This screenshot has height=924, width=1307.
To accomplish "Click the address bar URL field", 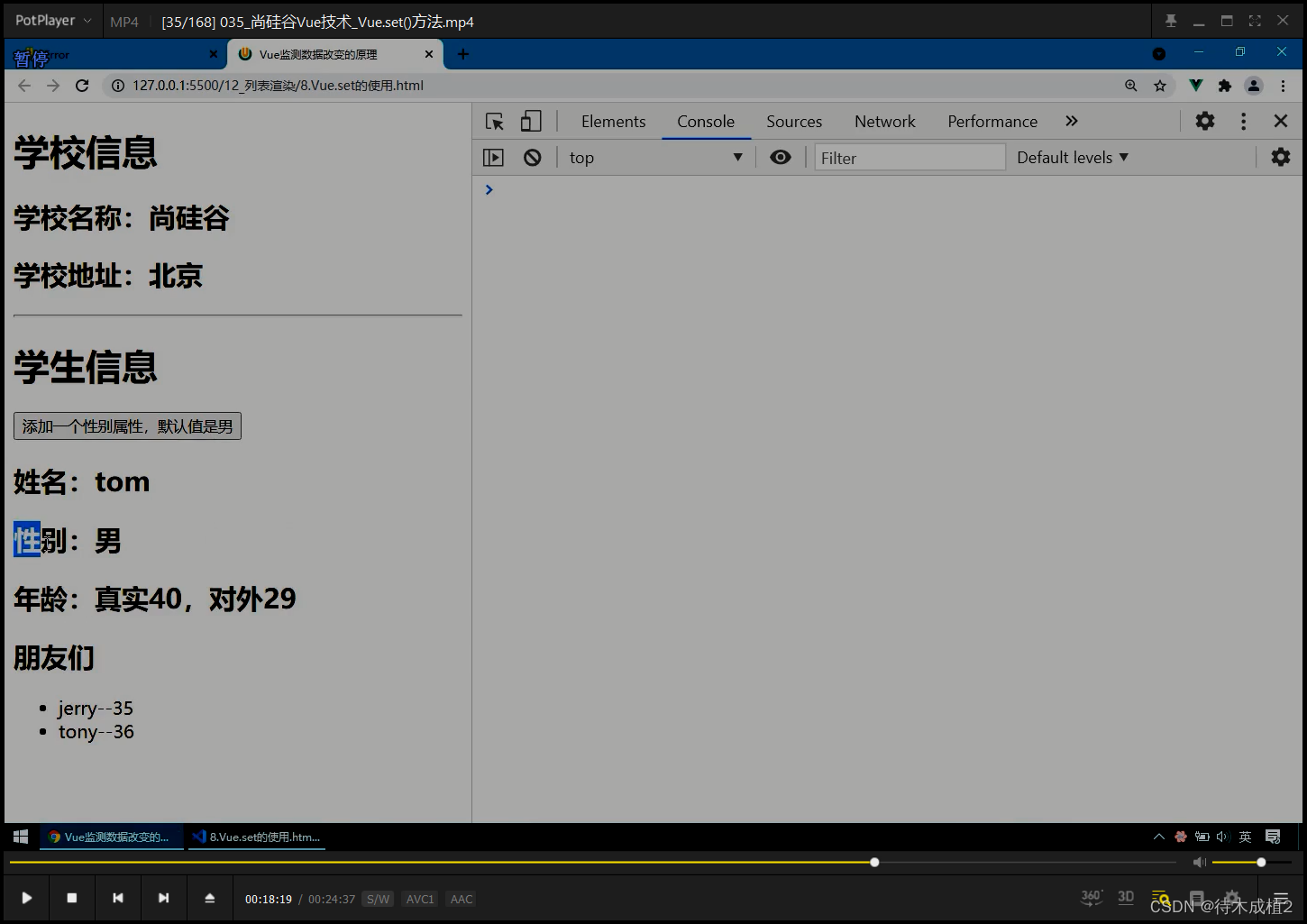I will (x=613, y=86).
